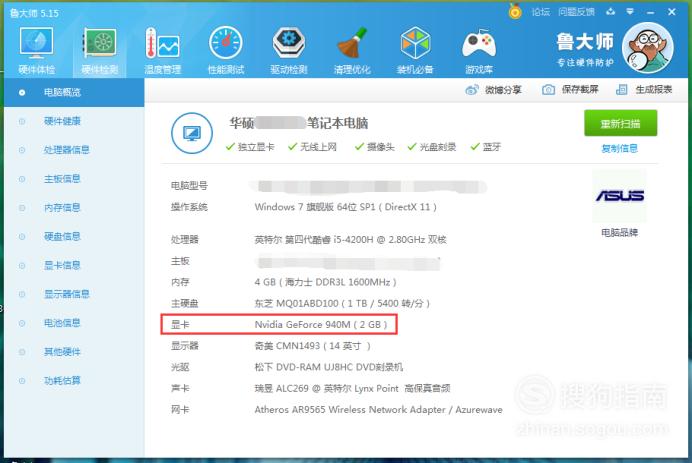Click the 摄像头 feature label
This screenshot has width=692, height=463.
380,147
